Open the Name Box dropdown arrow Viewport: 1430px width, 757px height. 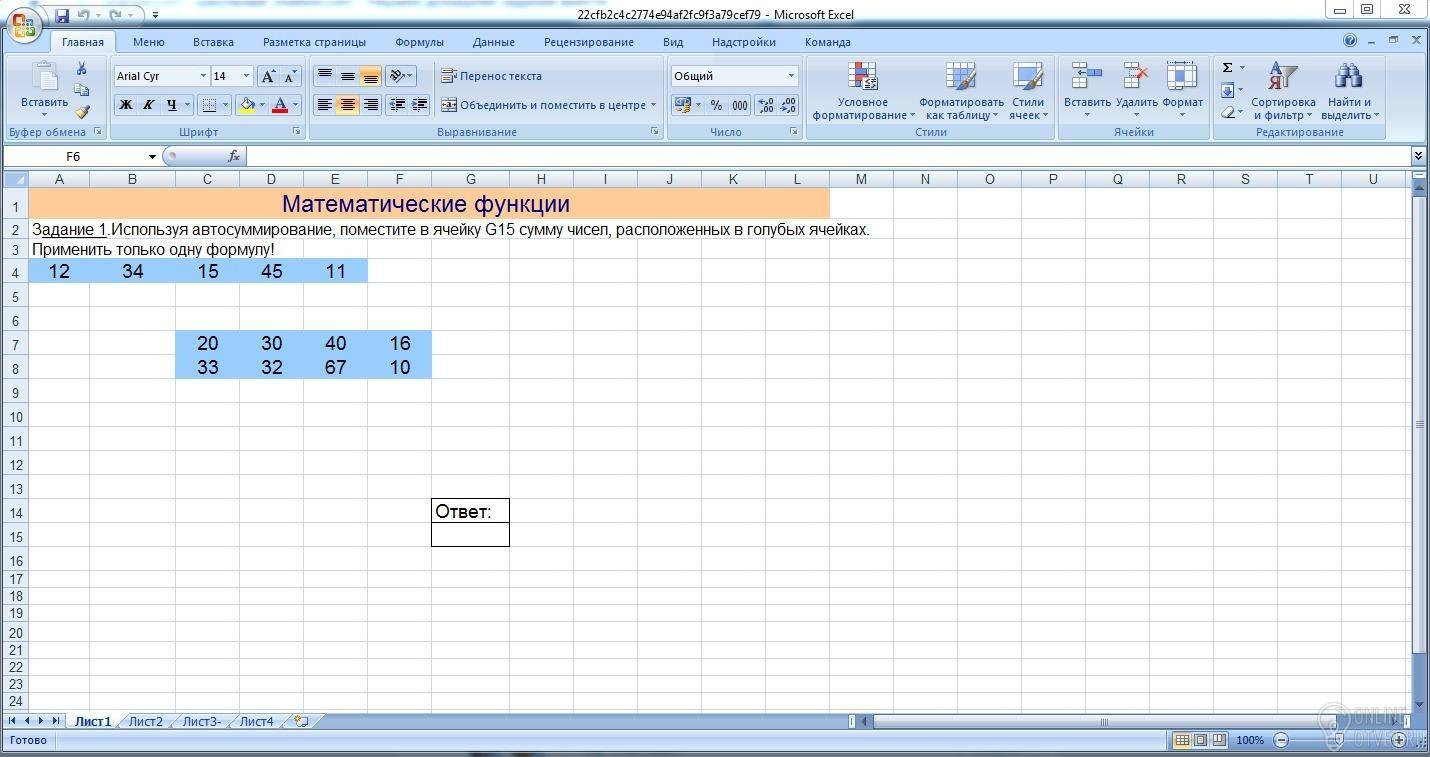152,156
